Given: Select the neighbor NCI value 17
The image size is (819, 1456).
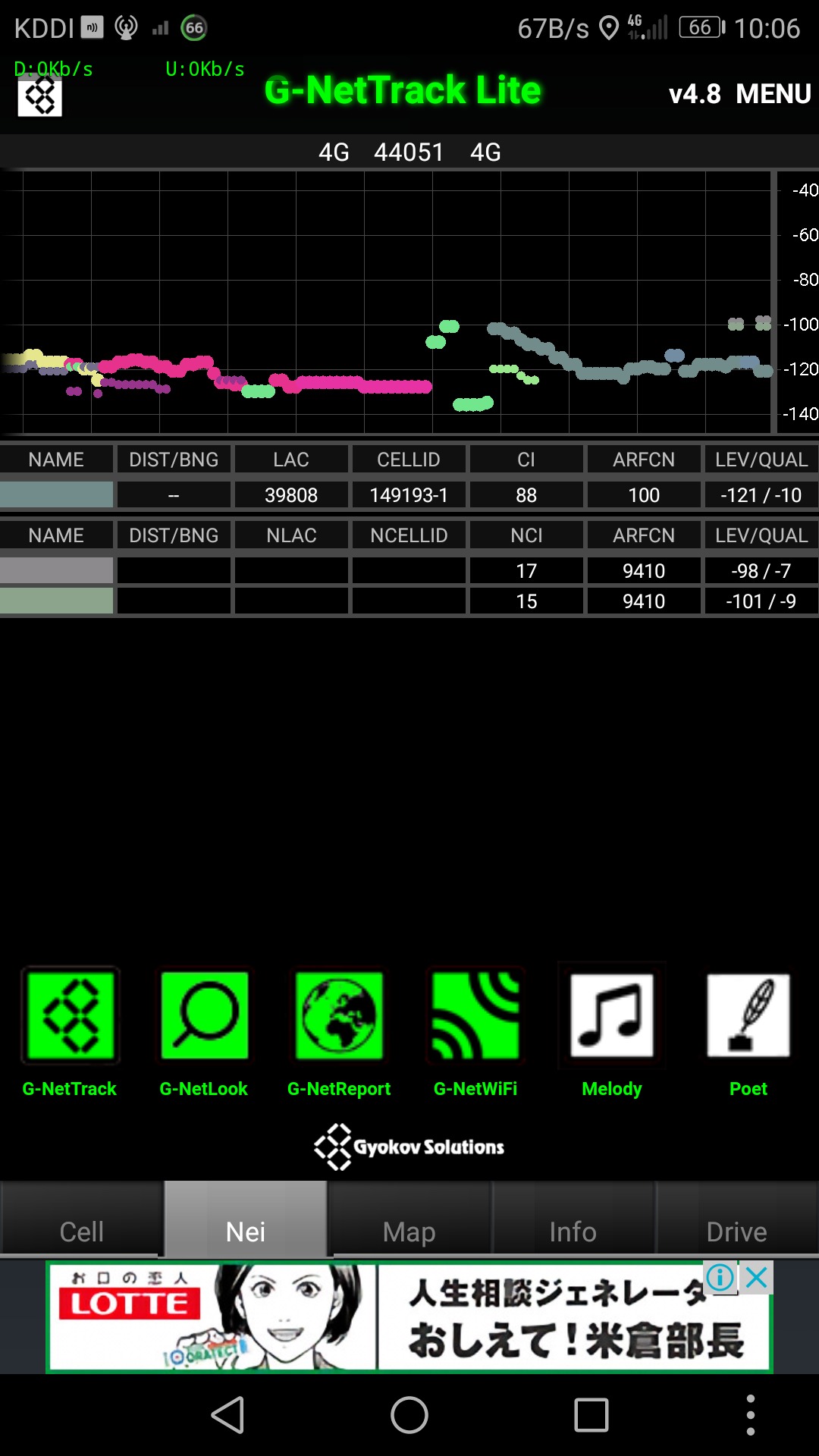Looking at the screenshot, I should point(526,570).
